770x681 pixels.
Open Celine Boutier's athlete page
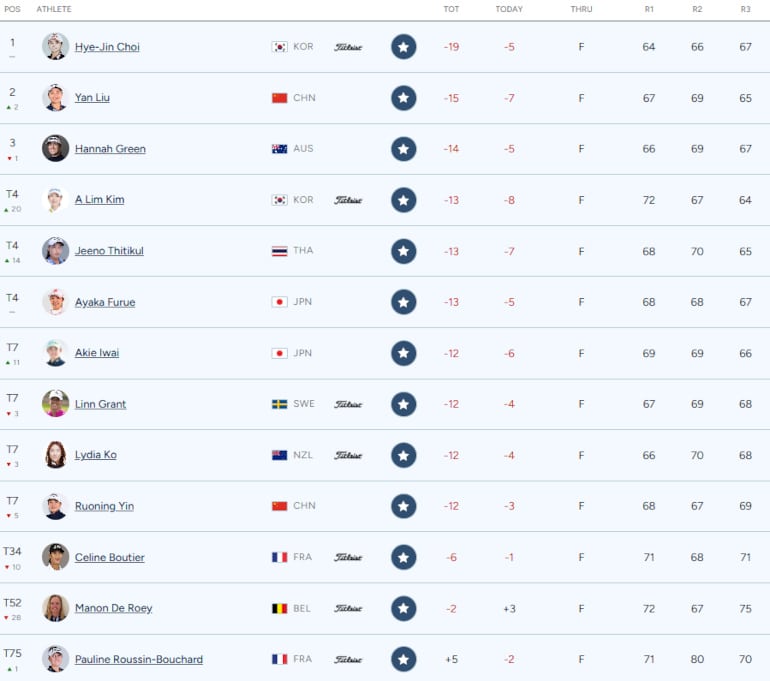click(x=109, y=557)
